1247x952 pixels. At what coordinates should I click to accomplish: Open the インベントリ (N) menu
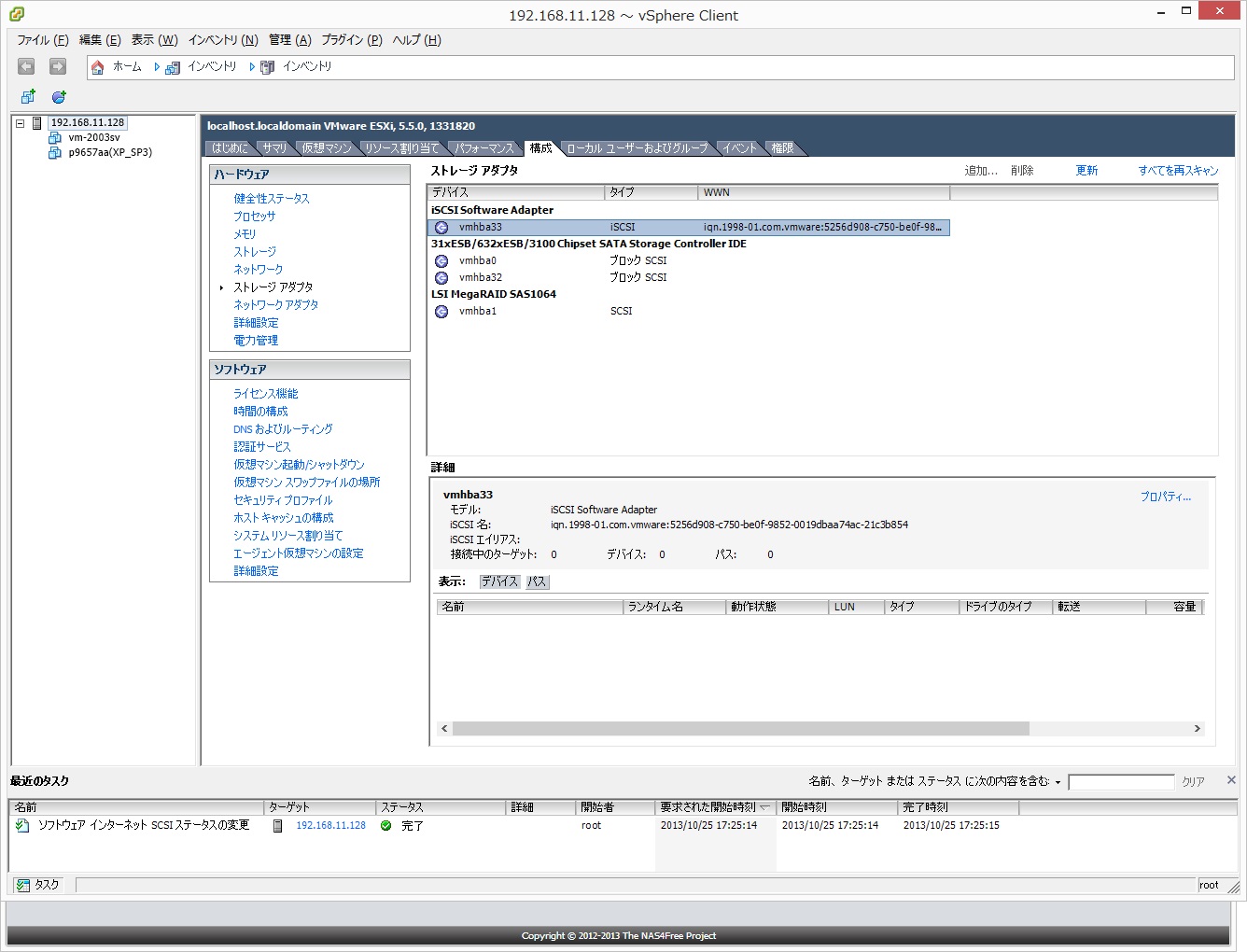point(223,40)
